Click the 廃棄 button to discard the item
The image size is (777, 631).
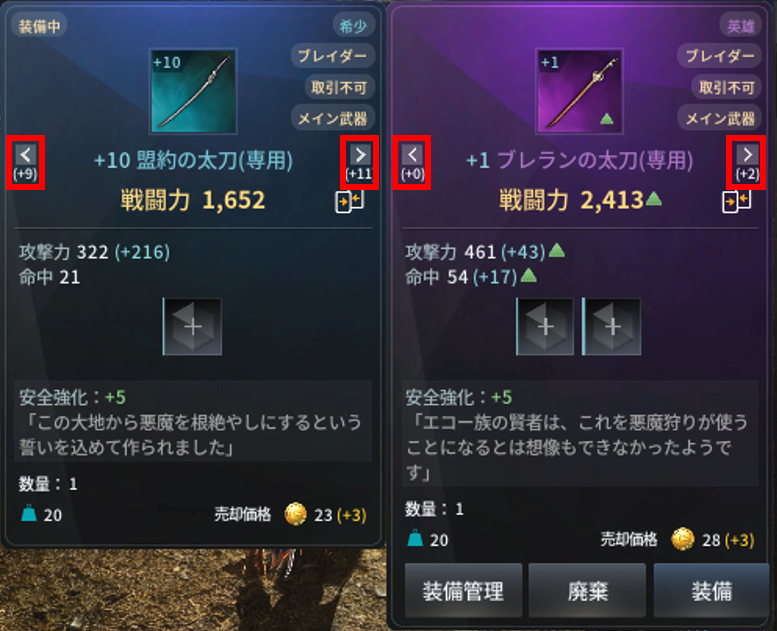pos(587,590)
